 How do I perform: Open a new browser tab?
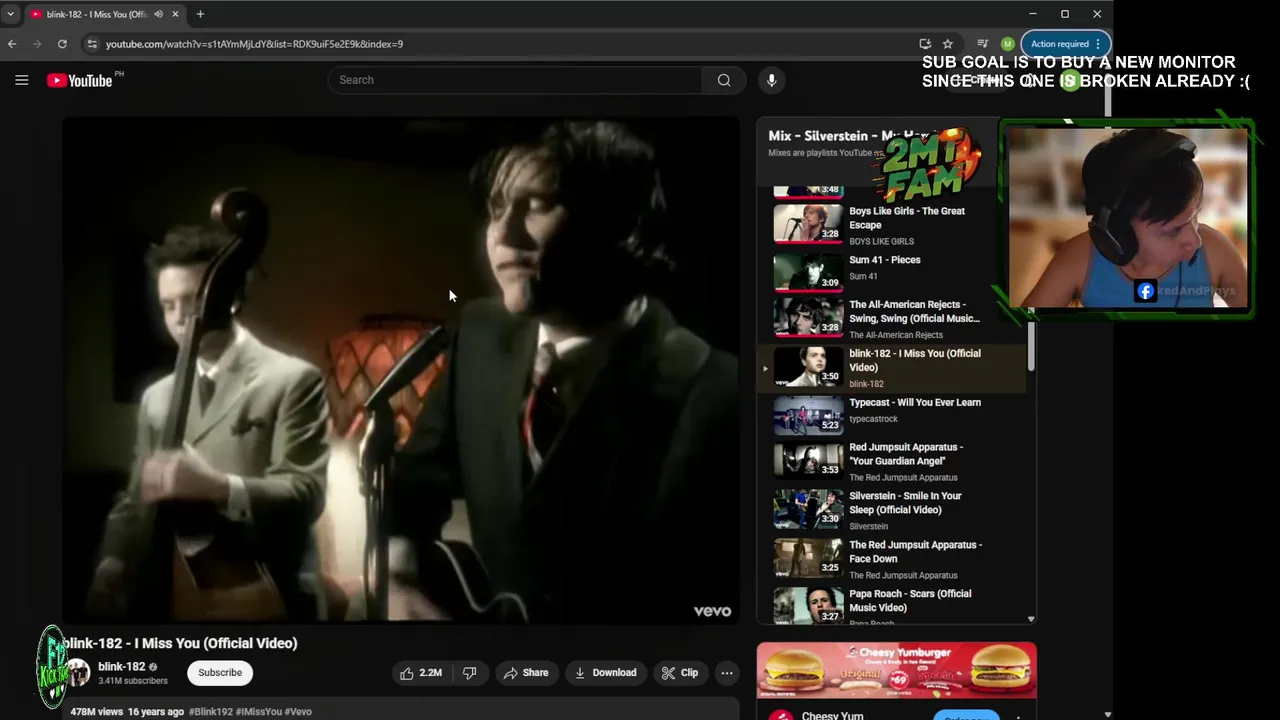click(200, 14)
